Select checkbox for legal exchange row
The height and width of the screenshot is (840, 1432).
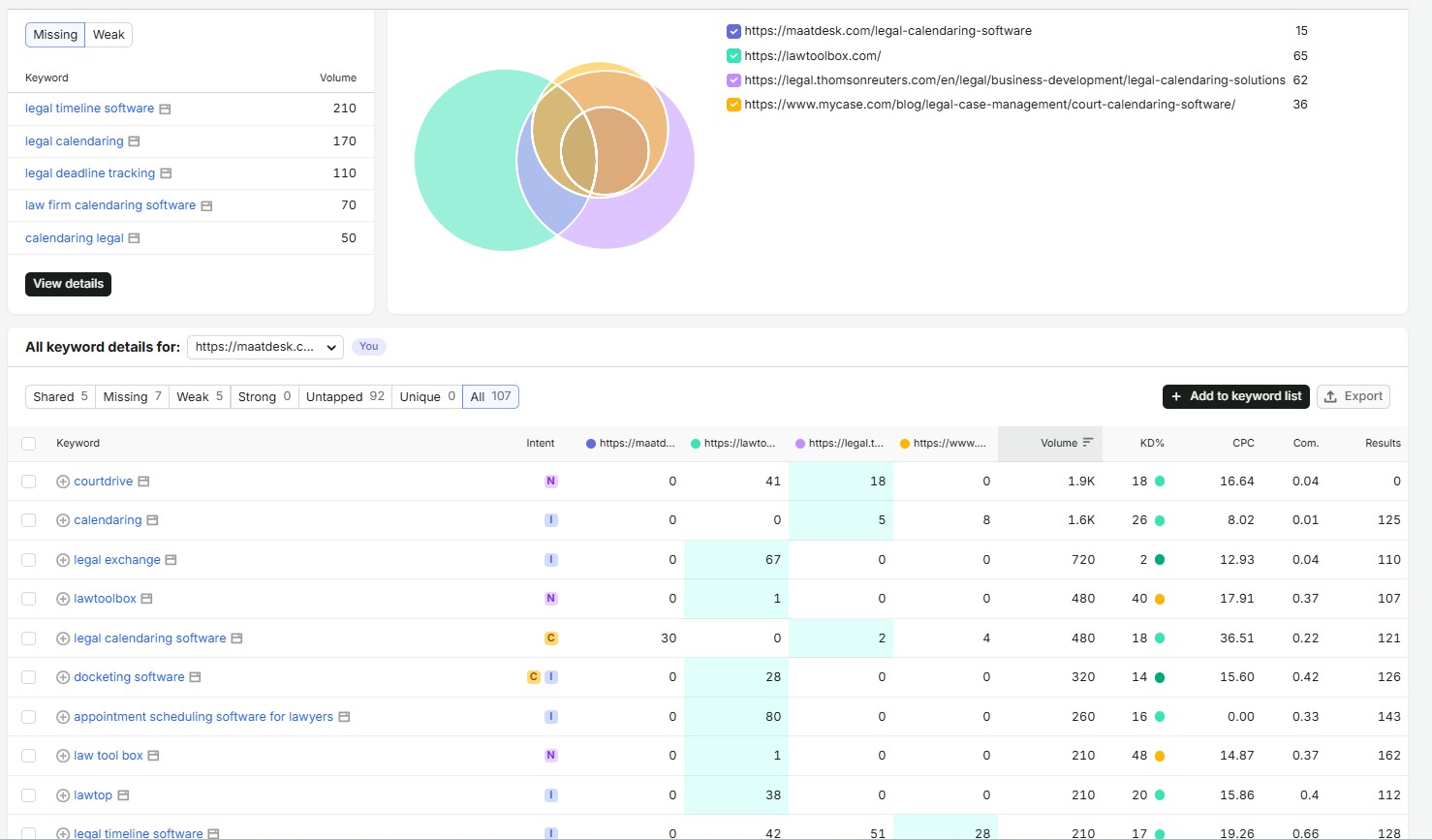(29, 560)
